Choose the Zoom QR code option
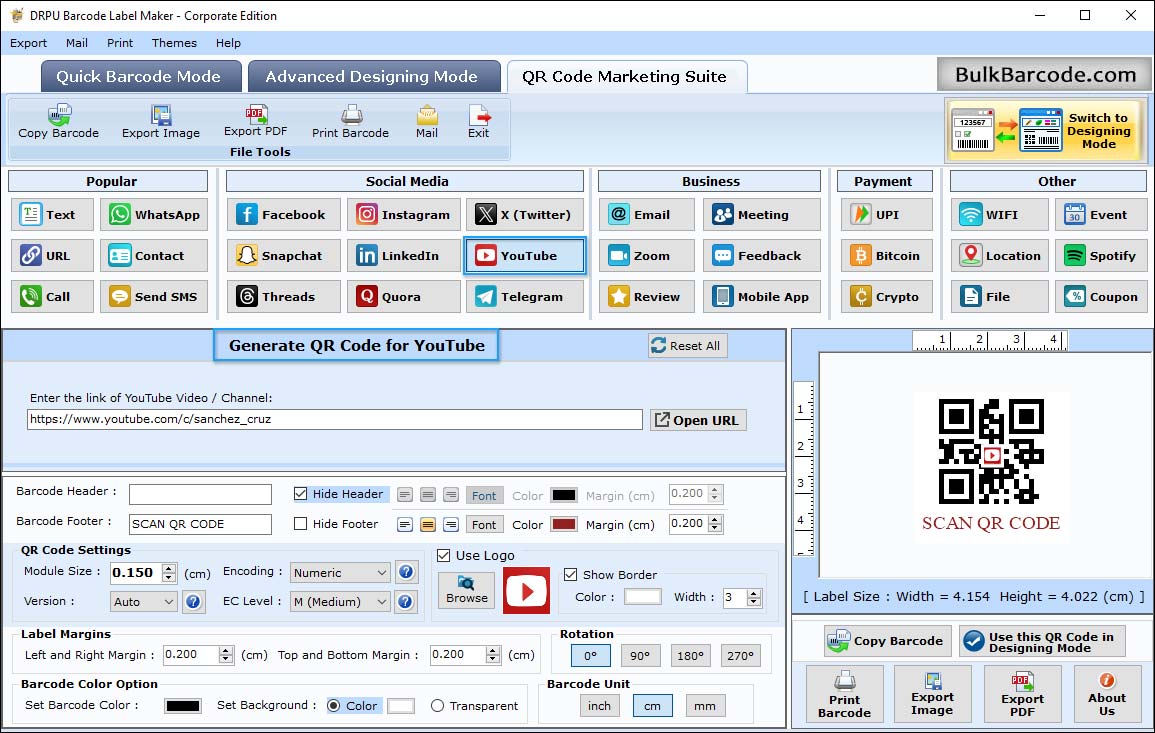Screen dimensions: 1155x733 646,256
